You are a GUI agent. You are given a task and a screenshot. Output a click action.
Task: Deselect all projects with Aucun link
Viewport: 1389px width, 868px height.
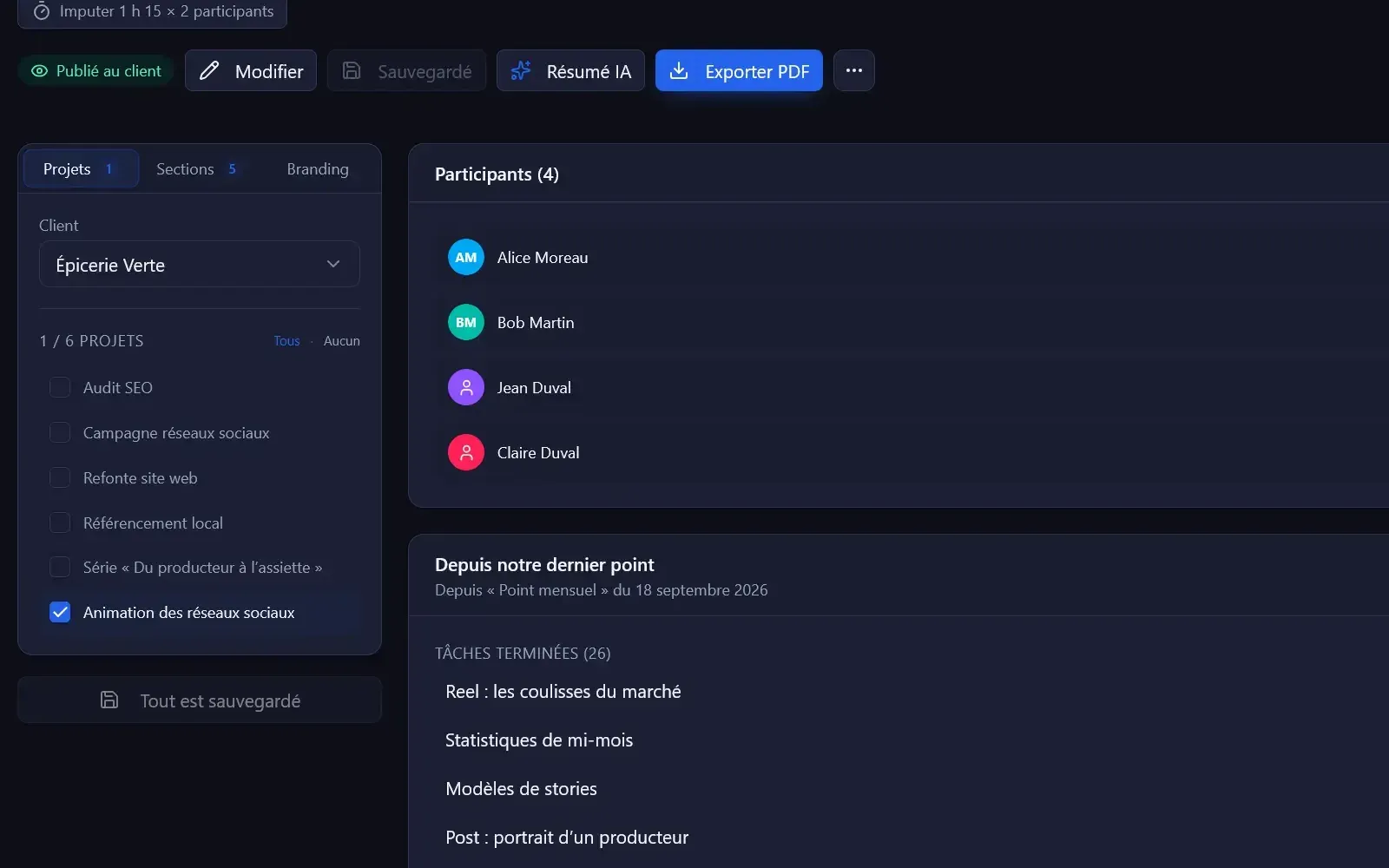pos(342,341)
